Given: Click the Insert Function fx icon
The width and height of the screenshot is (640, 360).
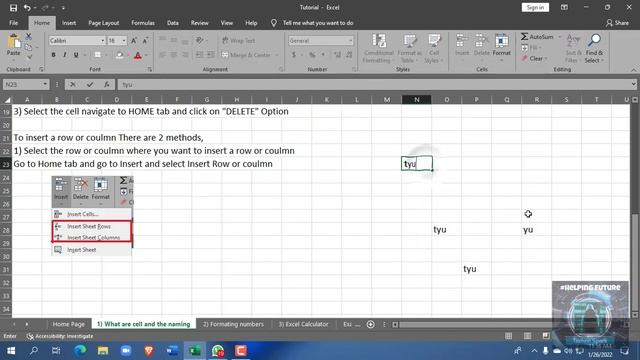Looking at the screenshot, I should coord(107,84).
